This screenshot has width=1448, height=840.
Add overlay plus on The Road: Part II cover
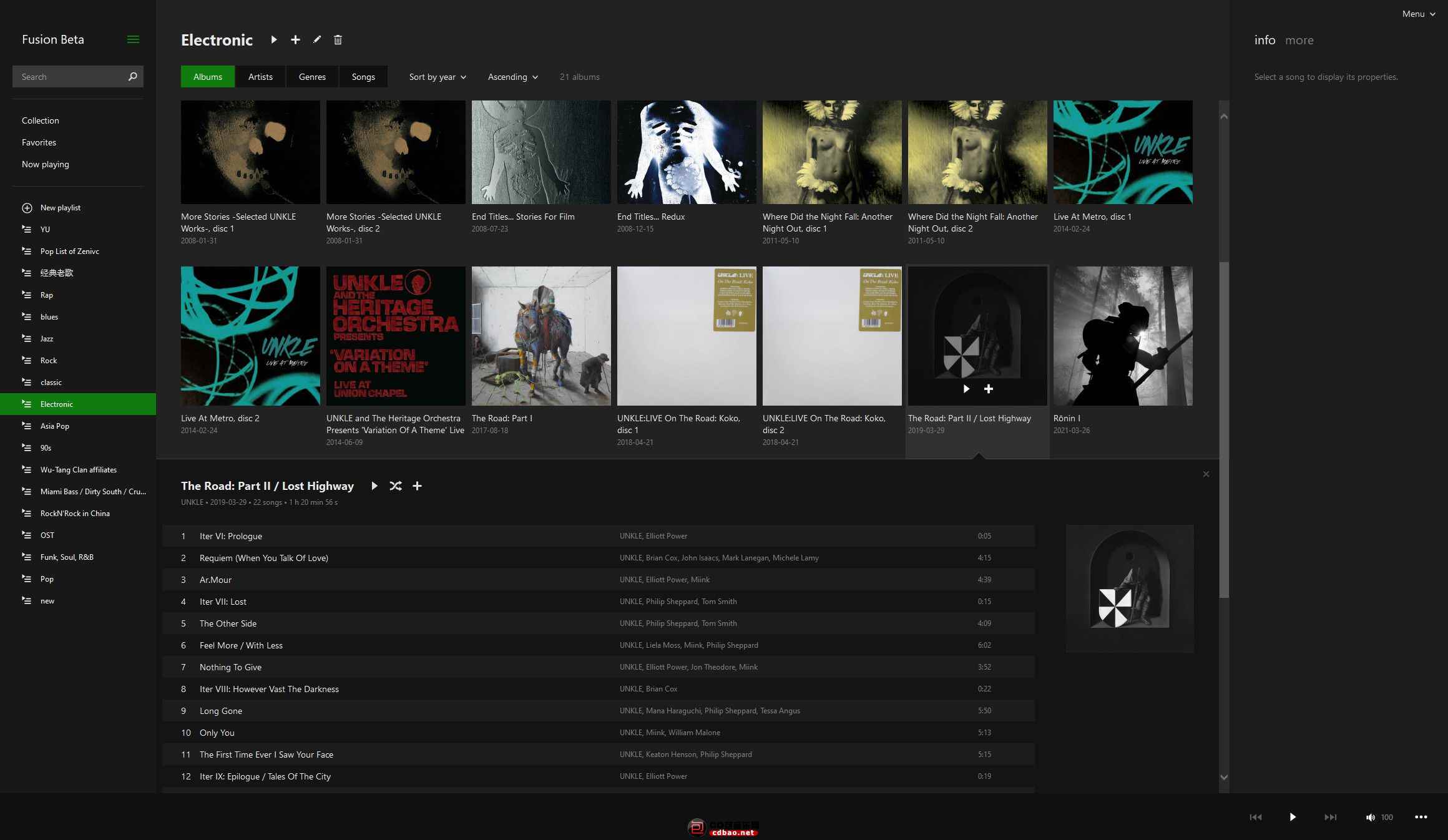[x=989, y=389]
